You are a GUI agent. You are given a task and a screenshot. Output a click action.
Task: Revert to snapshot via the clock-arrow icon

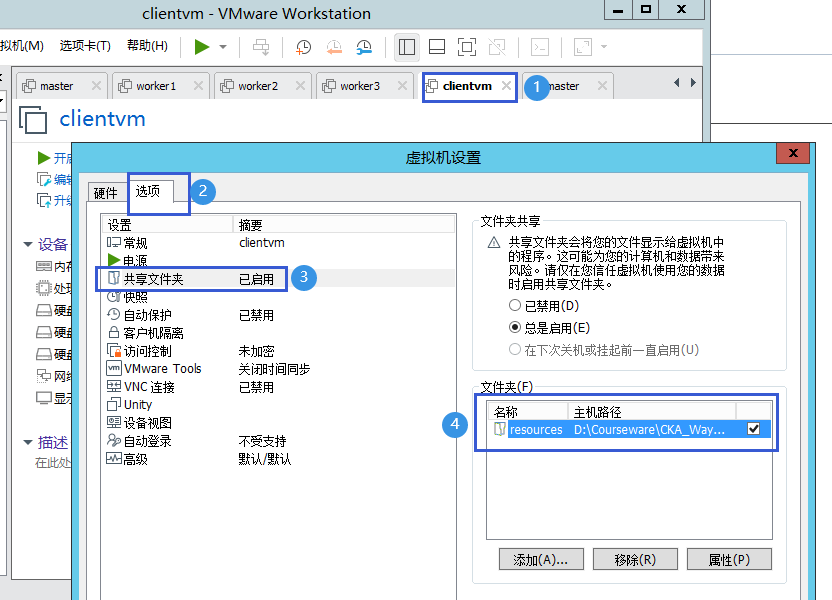pos(334,47)
